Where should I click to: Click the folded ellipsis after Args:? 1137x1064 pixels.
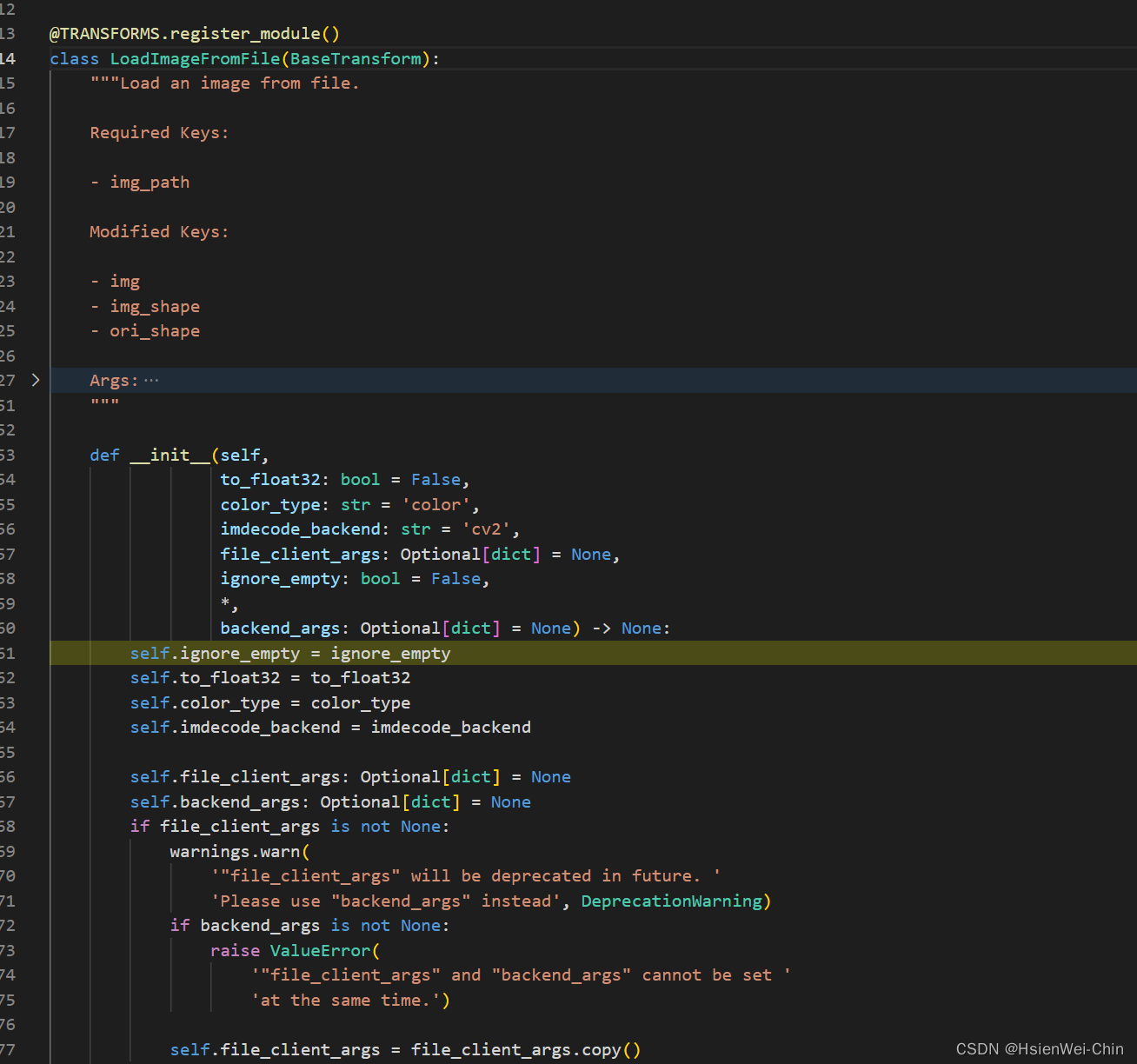pyautogui.click(x=151, y=380)
